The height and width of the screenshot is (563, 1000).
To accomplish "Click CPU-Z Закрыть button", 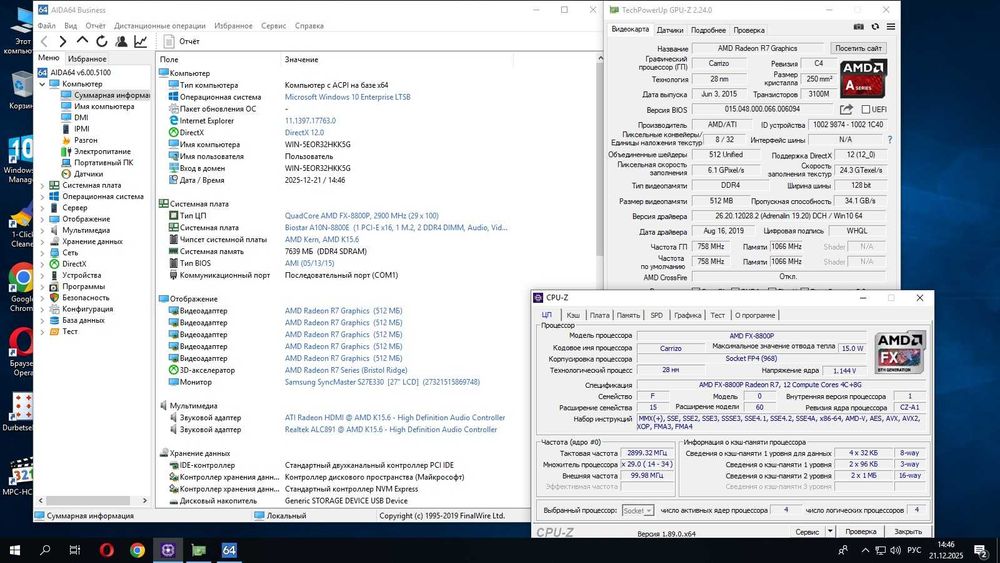I will click(x=908, y=531).
